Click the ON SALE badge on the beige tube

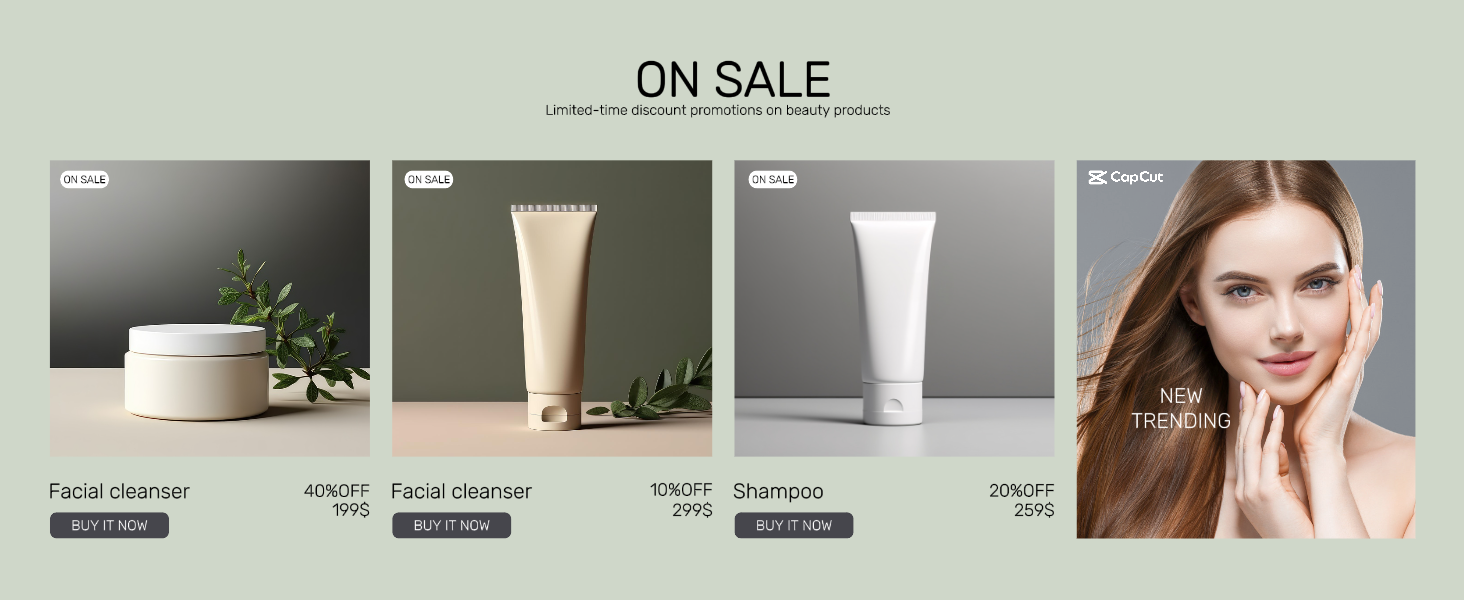[428, 180]
